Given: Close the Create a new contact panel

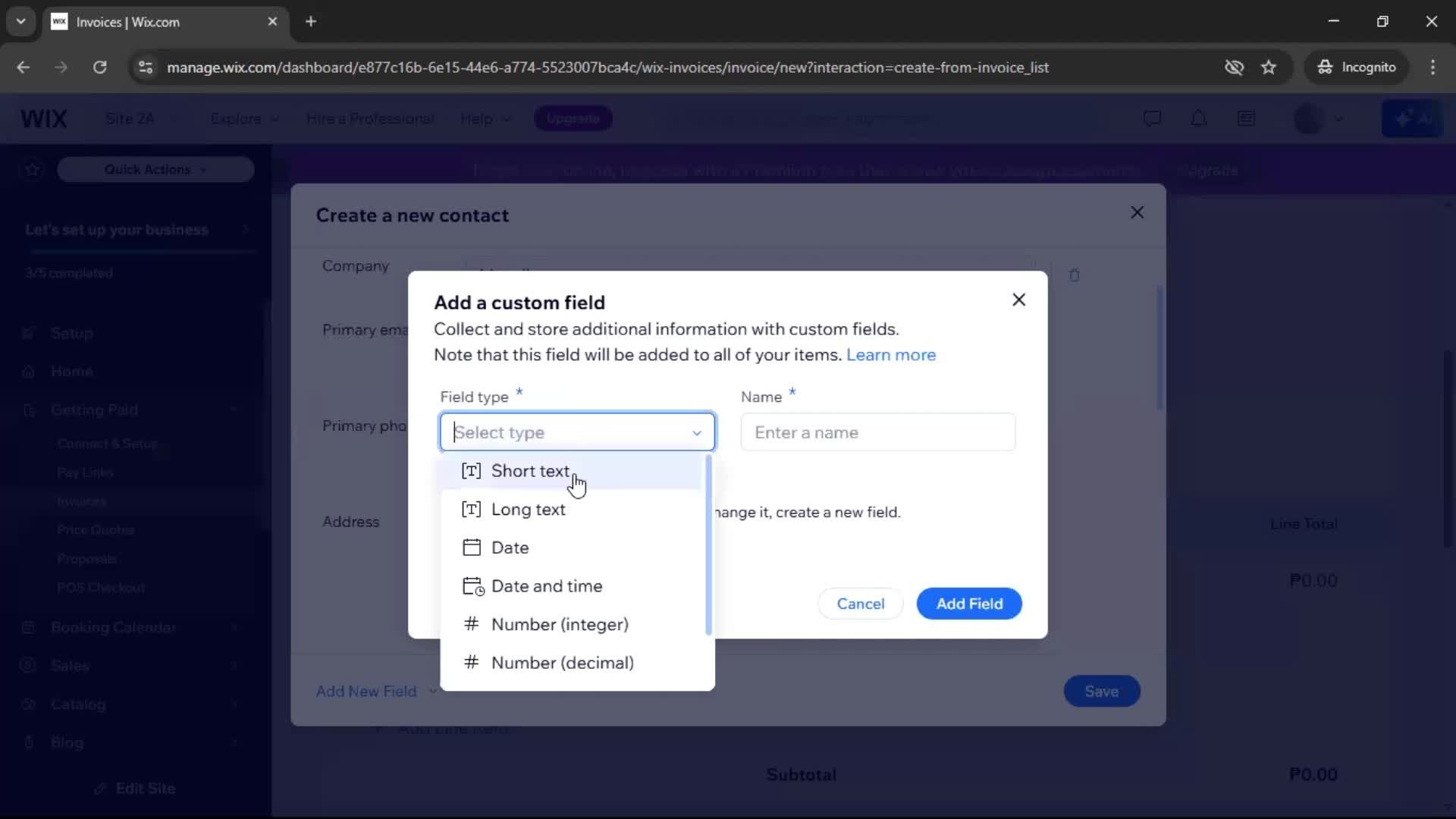Looking at the screenshot, I should [x=1137, y=212].
